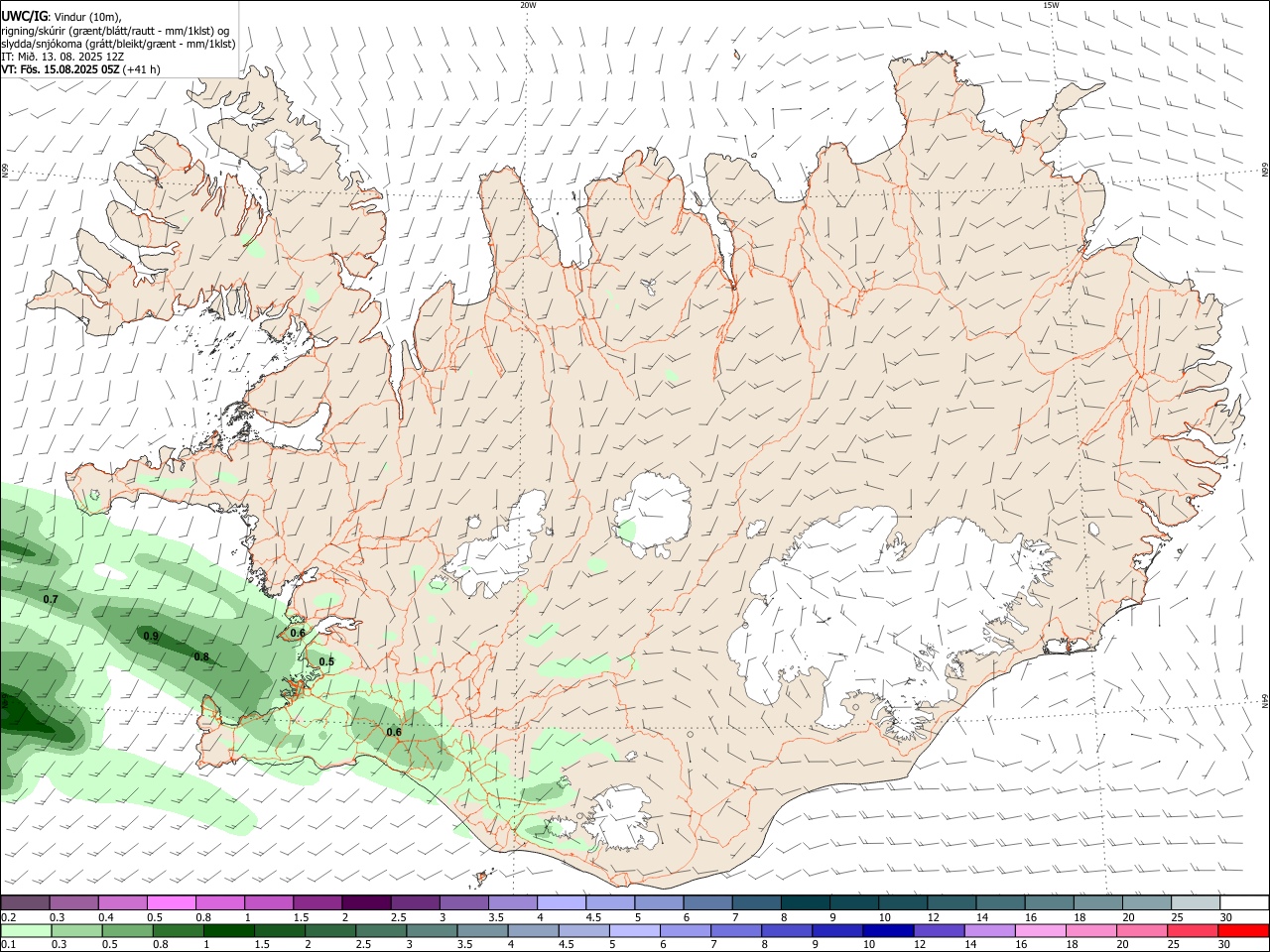Select the 'slydda/snjókoma' legend description line
The height and width of the screenshot is (952, 1270).
(x=119, y=44)
